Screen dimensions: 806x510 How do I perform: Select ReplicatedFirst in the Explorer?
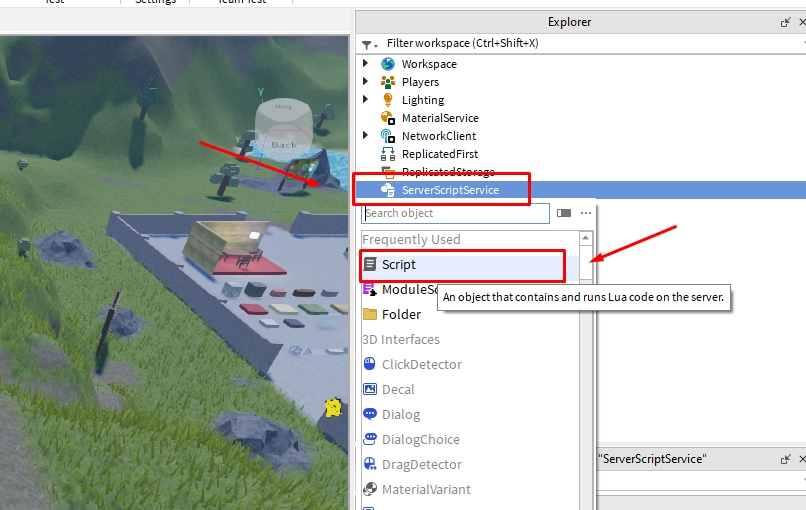(440, 154)
